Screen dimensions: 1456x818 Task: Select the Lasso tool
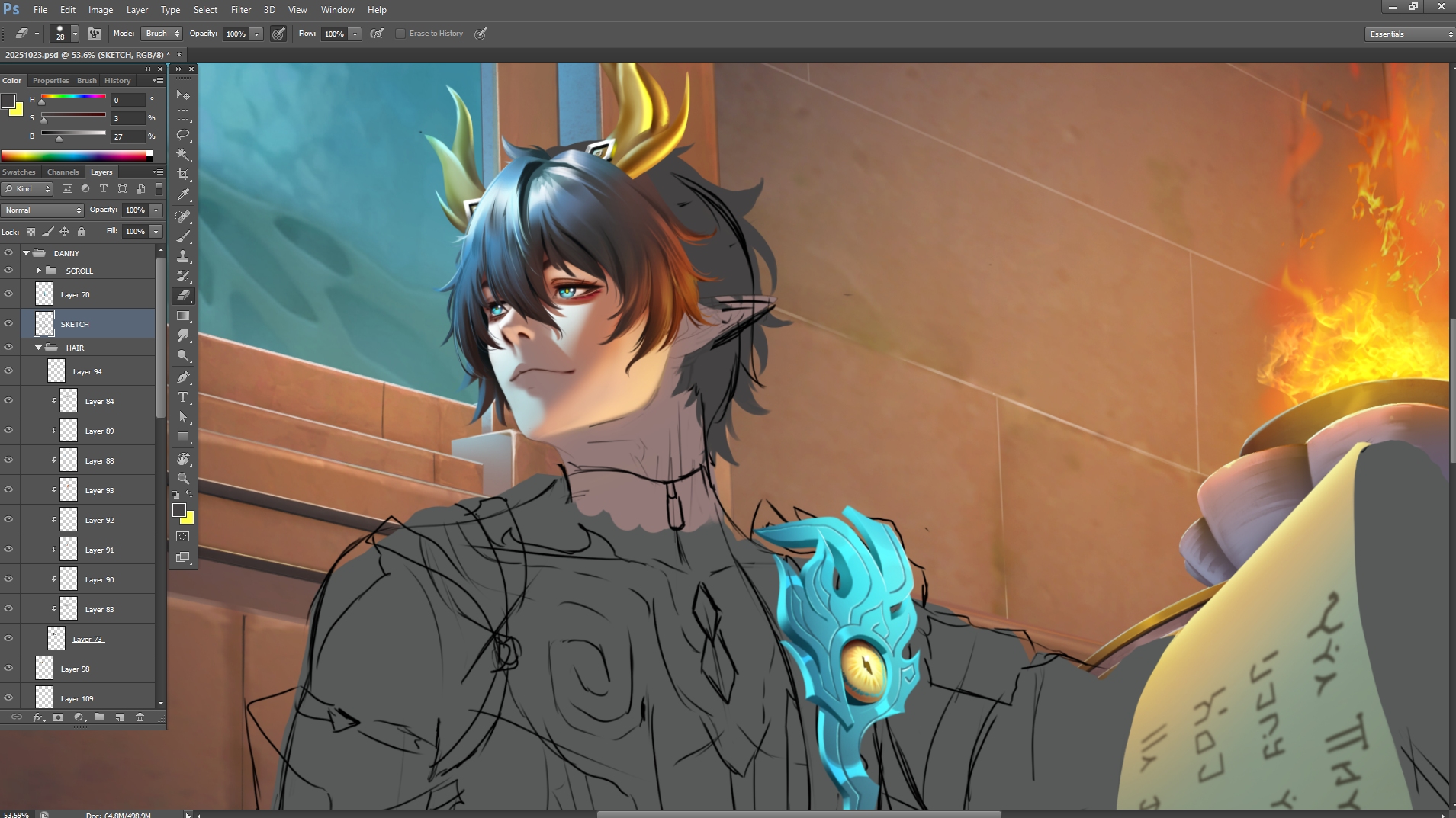coord(183,135)
